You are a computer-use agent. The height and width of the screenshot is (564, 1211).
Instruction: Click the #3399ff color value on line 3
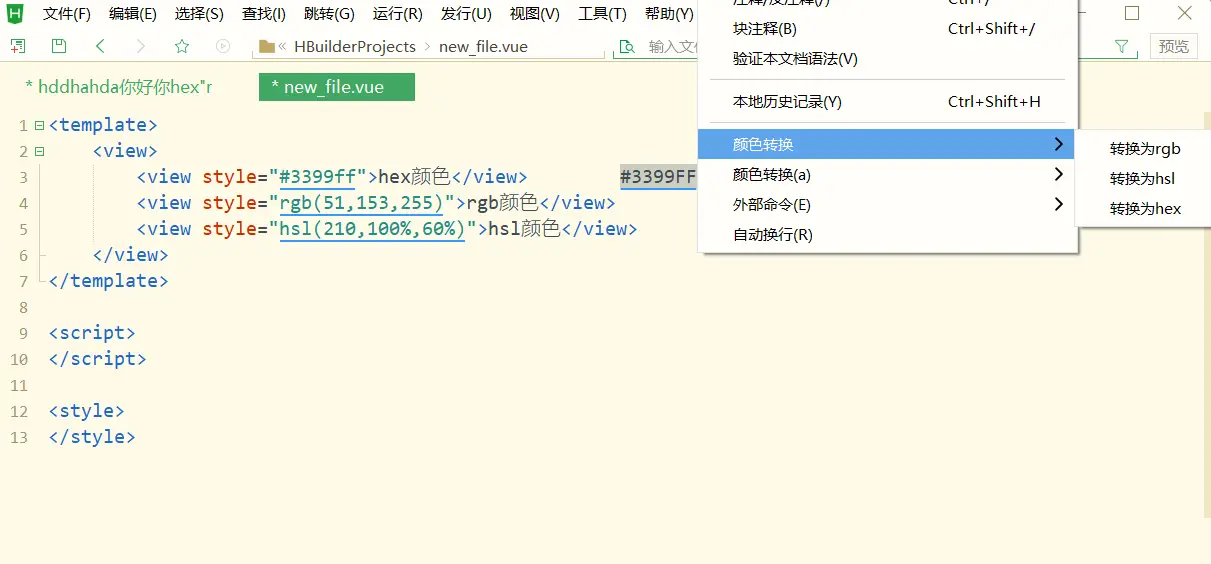317,177
